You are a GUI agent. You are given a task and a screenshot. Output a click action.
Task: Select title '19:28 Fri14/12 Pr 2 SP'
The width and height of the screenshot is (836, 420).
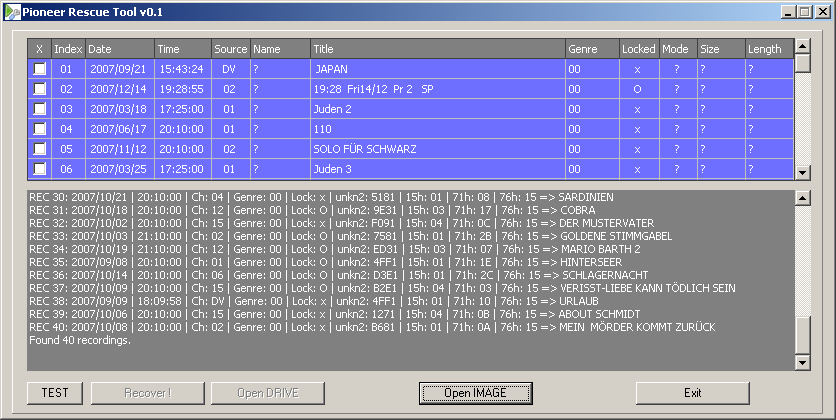438,89
